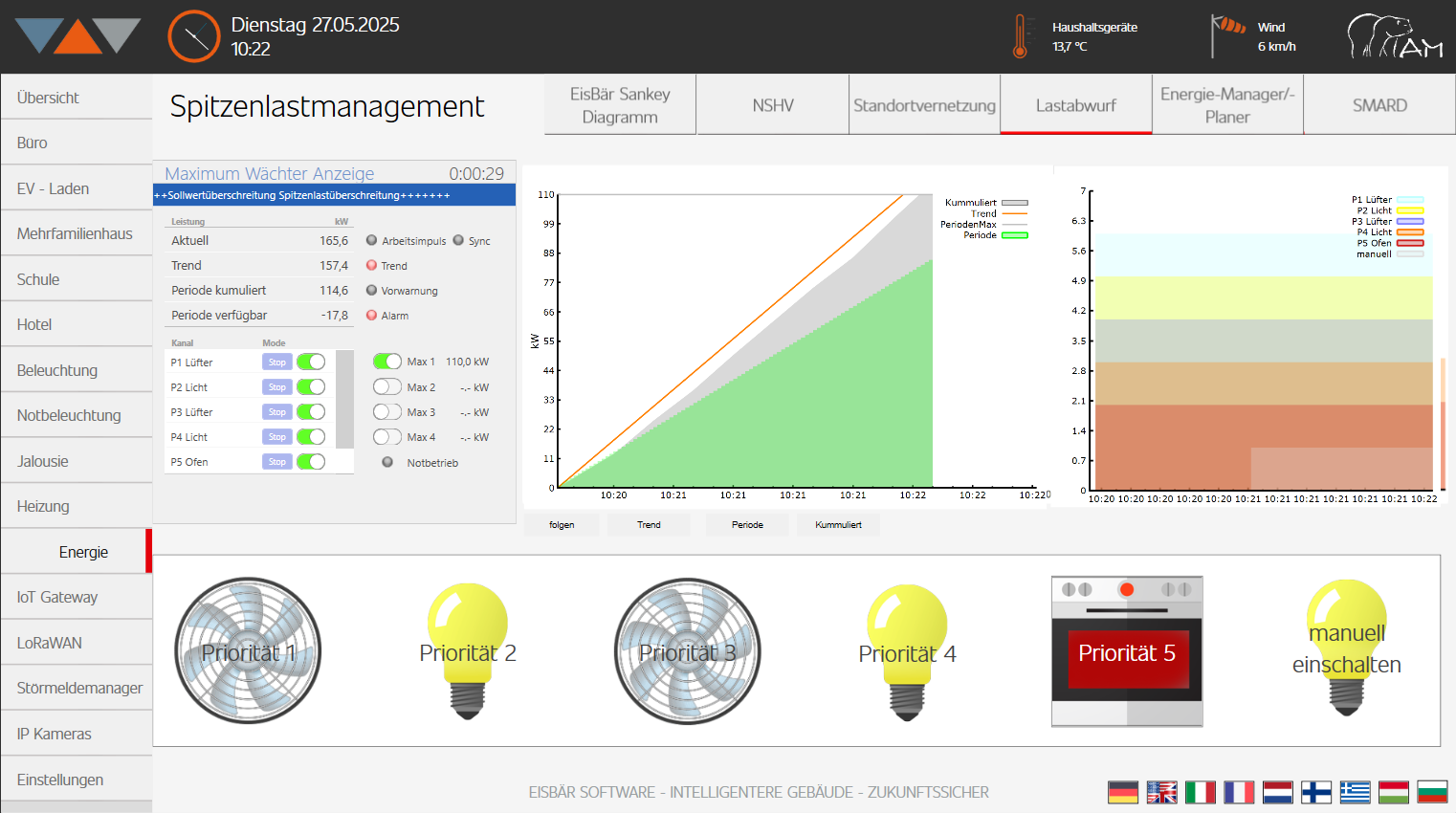Enable the Max 3 switch

[x=387, y=411]
